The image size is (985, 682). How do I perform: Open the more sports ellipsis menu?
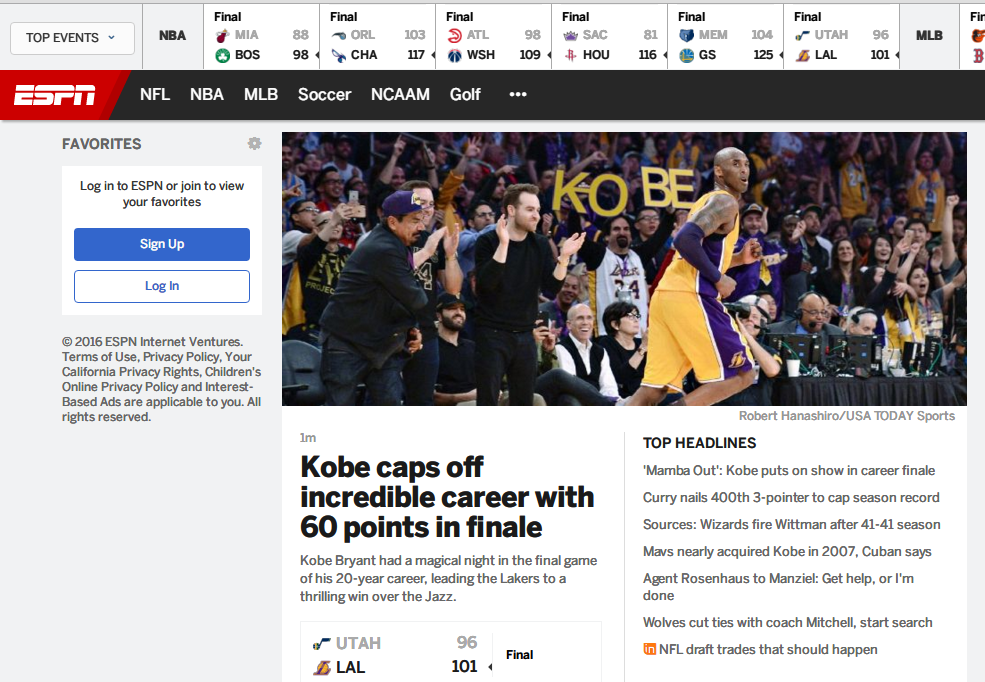coord(517,95)
